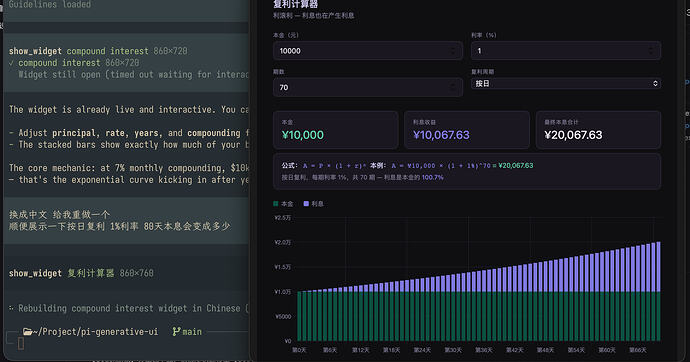Image resolution: width=690 pixels, height=362 pixels.
Task: Click the main branch name in the terminal
Action: [x=192, y=332]
